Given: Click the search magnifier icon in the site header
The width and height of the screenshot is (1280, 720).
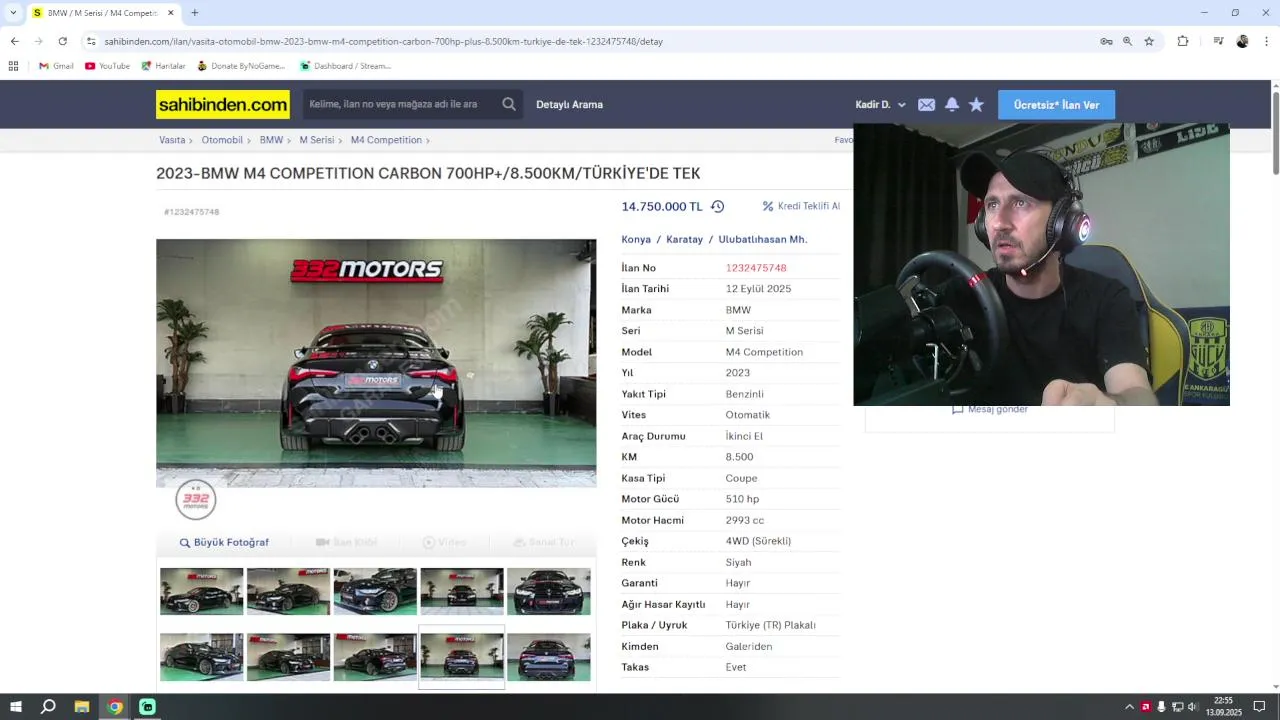Looking at the screenshot, I should pos(509,104).
